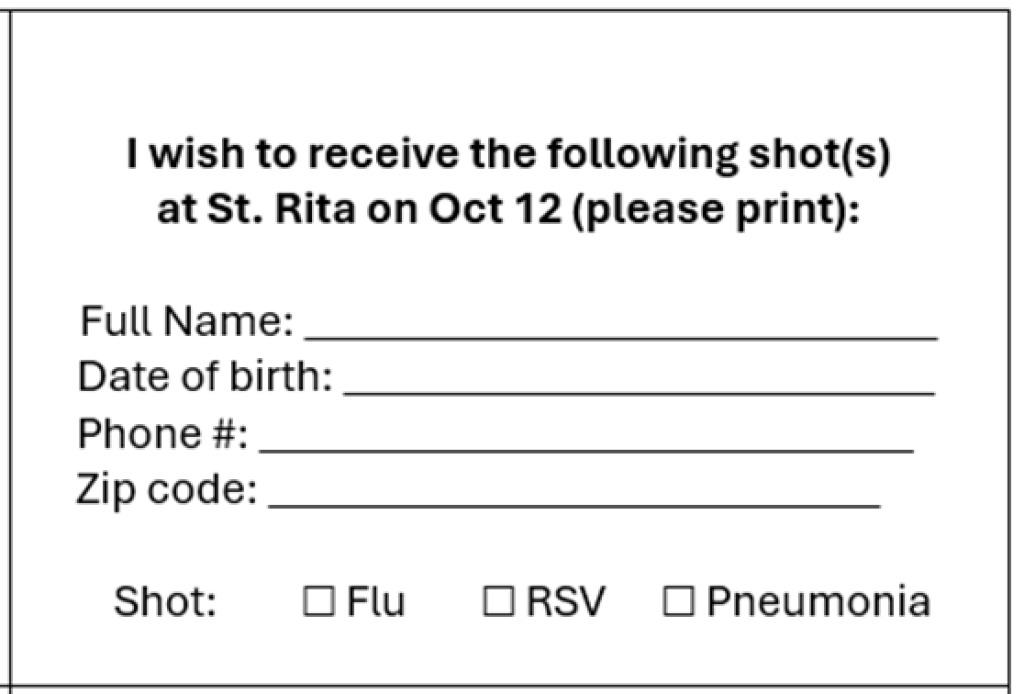Click the 'Shot:' label
Viewport: 1024px width, 694px height.
pos(165,601)
